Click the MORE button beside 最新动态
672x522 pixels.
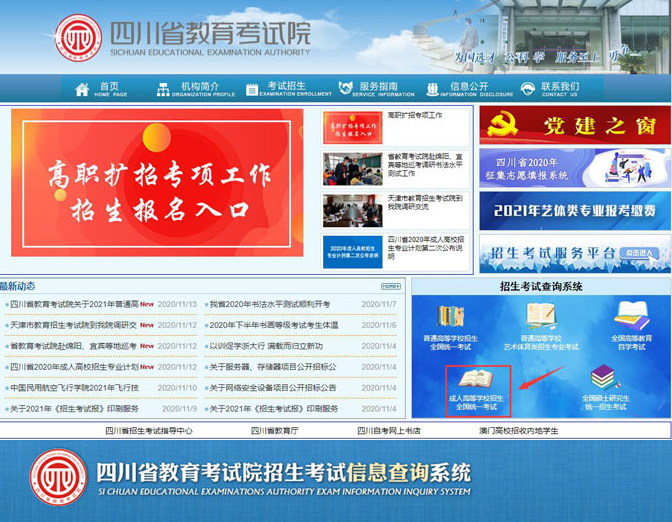391,286
